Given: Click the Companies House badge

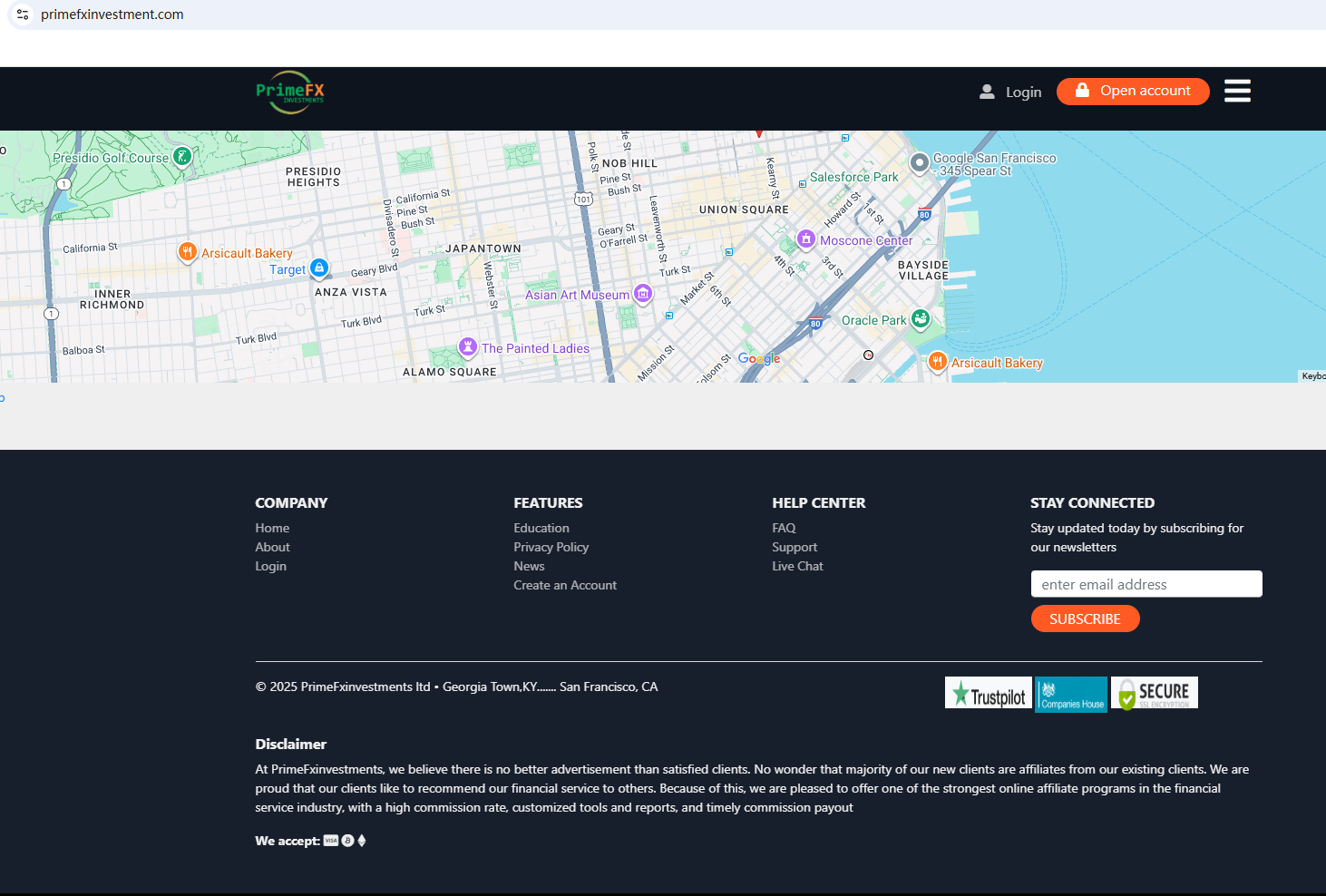Looking at the screenshot, I should click(1071, 695).
